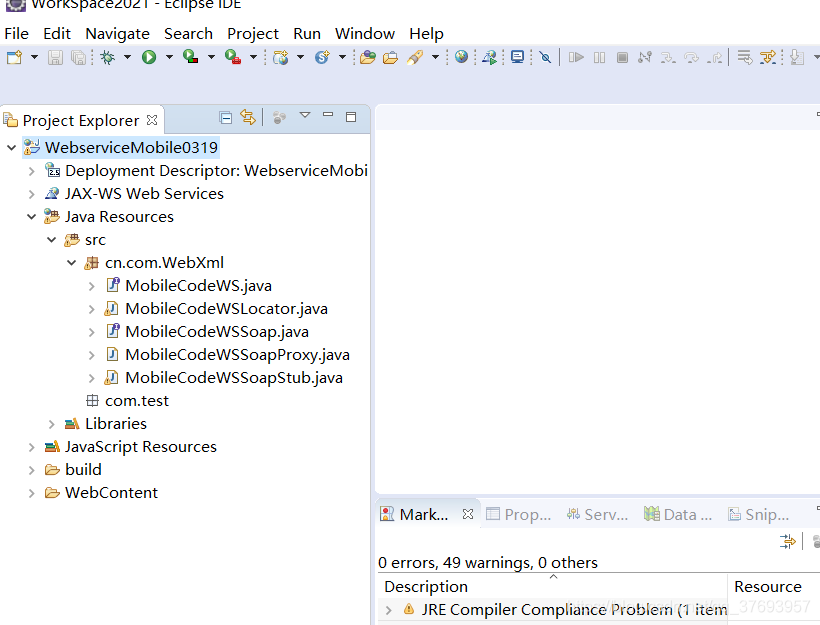The width and height of the screenshot is (820, 625).
Task: Select the com.test package
Action: click(136, 401)
